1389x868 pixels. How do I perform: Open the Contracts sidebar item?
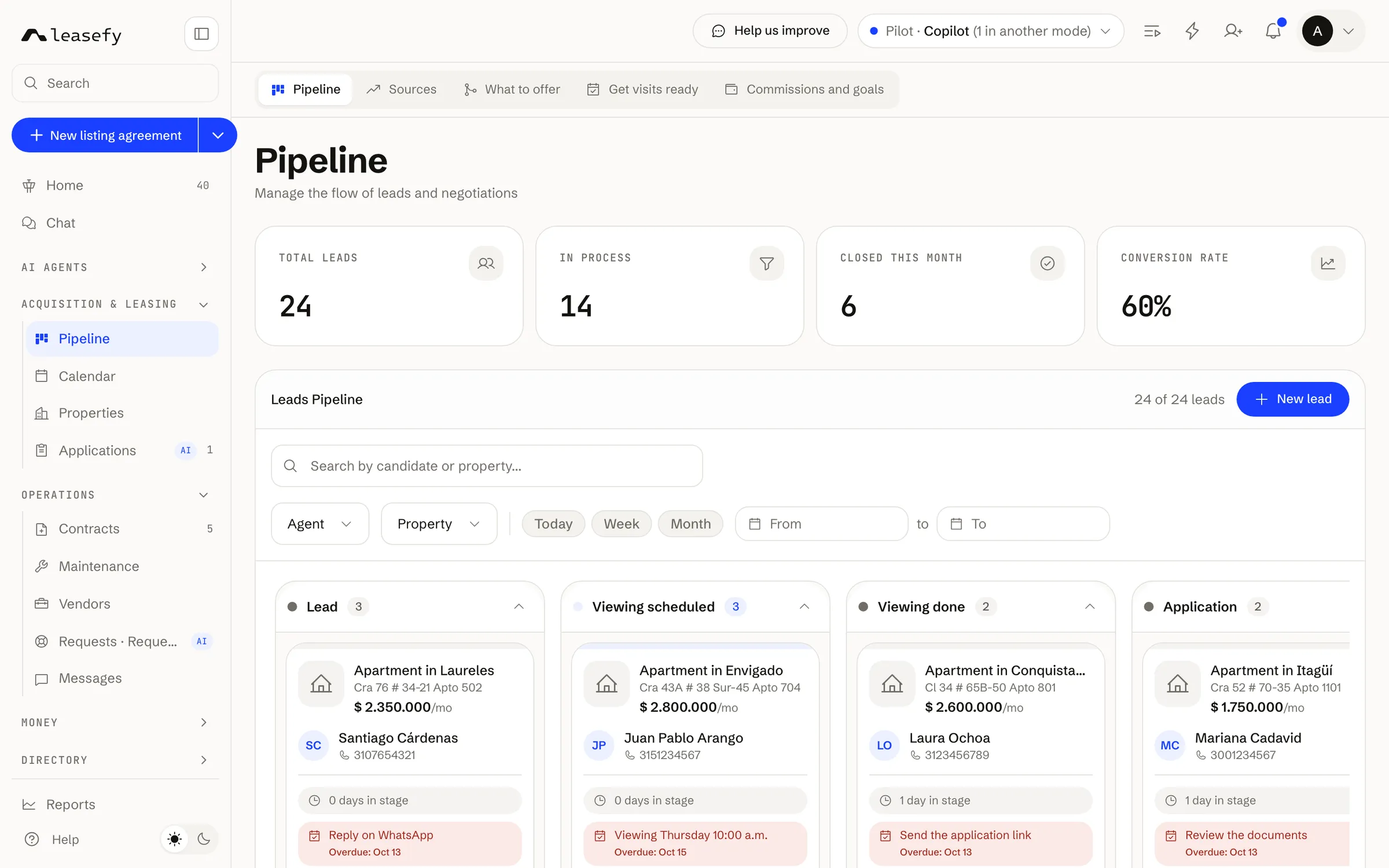[x=122, y=529]
